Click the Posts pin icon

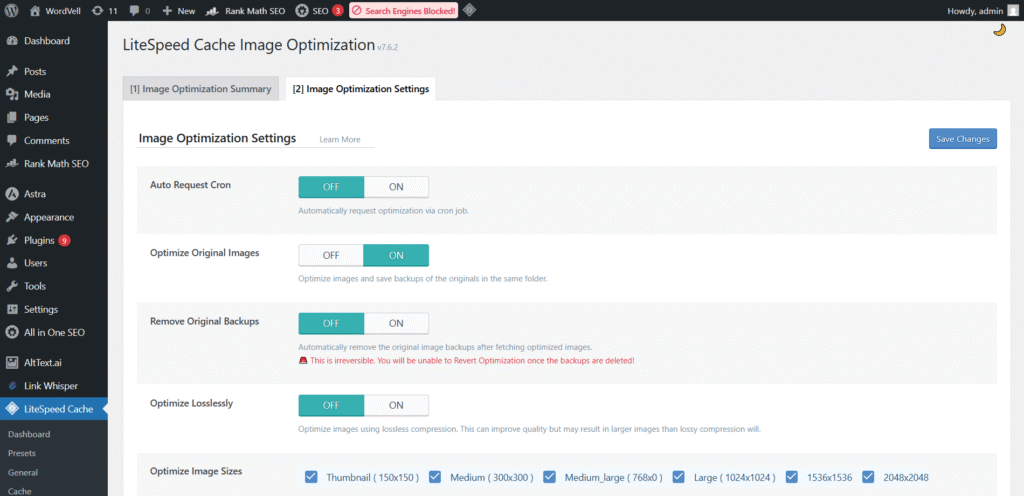[x=11, y=71]
